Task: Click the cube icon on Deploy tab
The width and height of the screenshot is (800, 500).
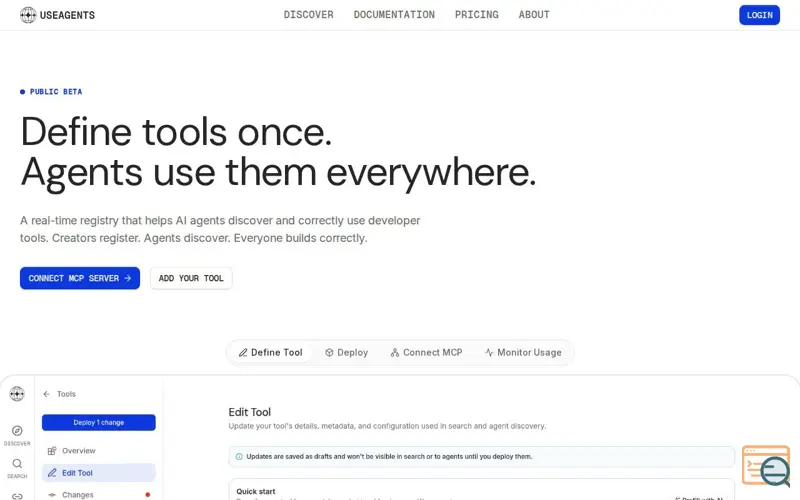Action: (x=329, y=353)
